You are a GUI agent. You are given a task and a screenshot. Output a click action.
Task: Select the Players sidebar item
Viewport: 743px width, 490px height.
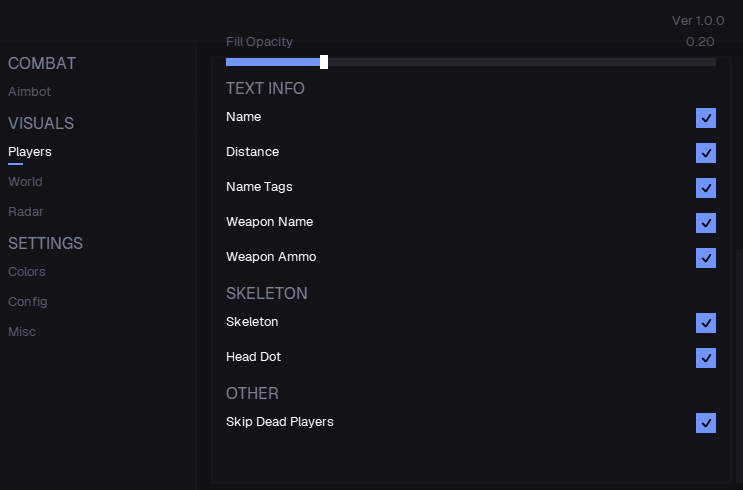(30, 152)
